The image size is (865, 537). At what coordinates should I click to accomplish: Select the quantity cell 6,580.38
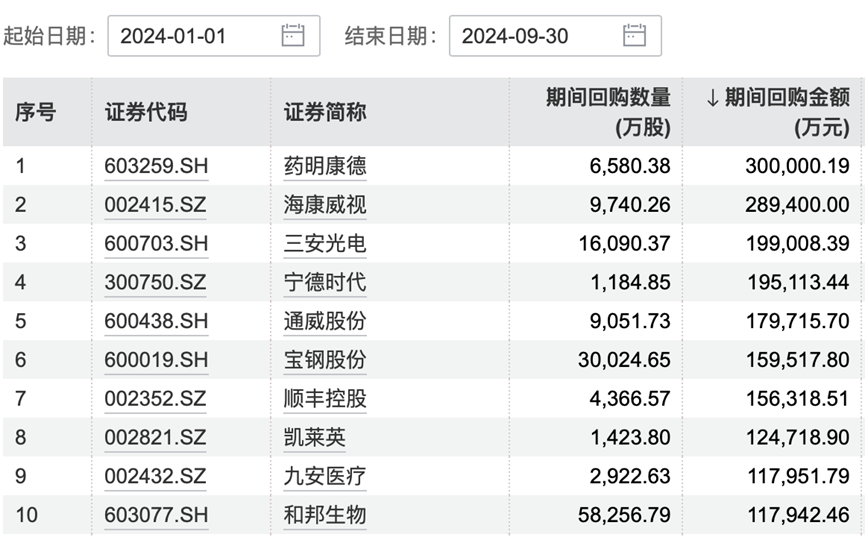[630, 166]
